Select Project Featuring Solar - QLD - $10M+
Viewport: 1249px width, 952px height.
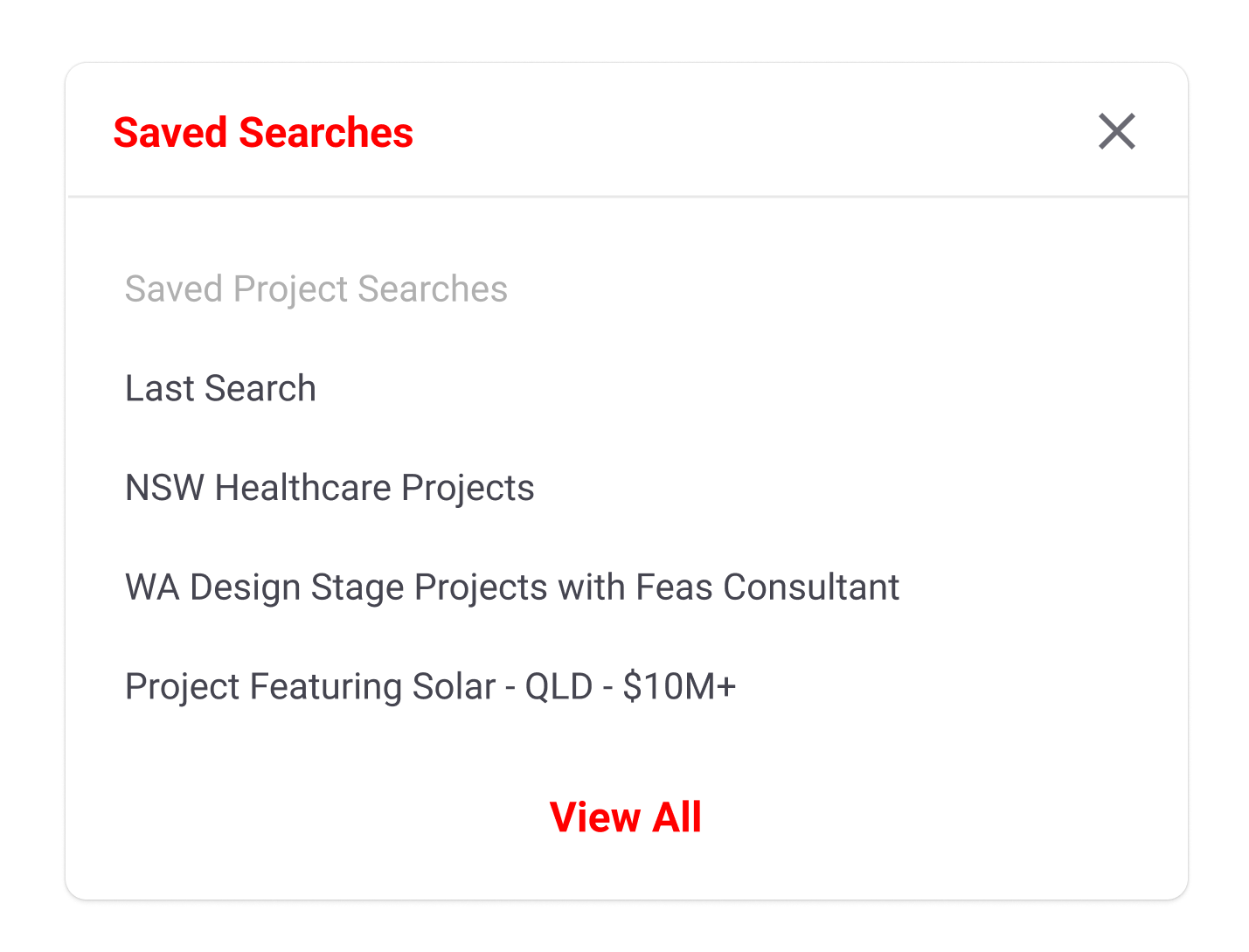[431, 686]
